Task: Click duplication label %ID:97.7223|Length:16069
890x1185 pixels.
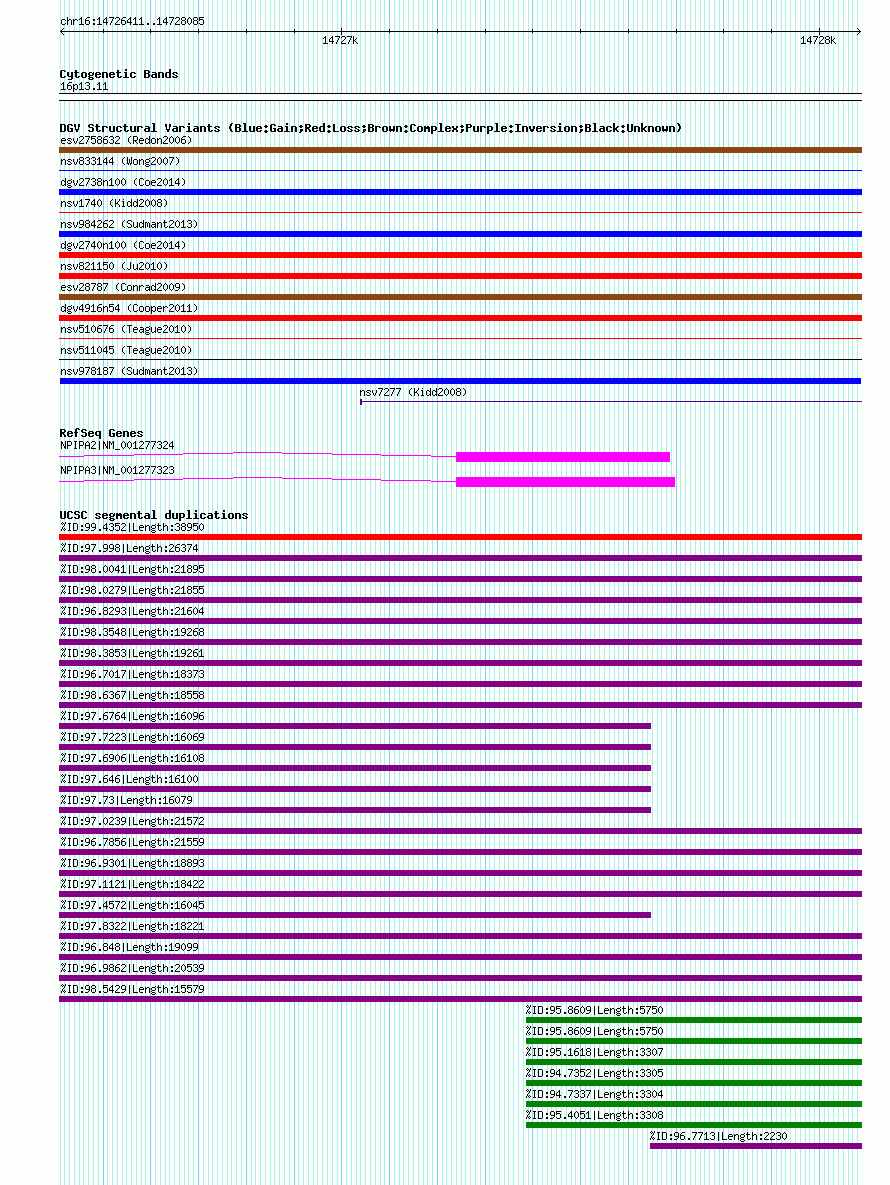Action: [x=132, y=738]
